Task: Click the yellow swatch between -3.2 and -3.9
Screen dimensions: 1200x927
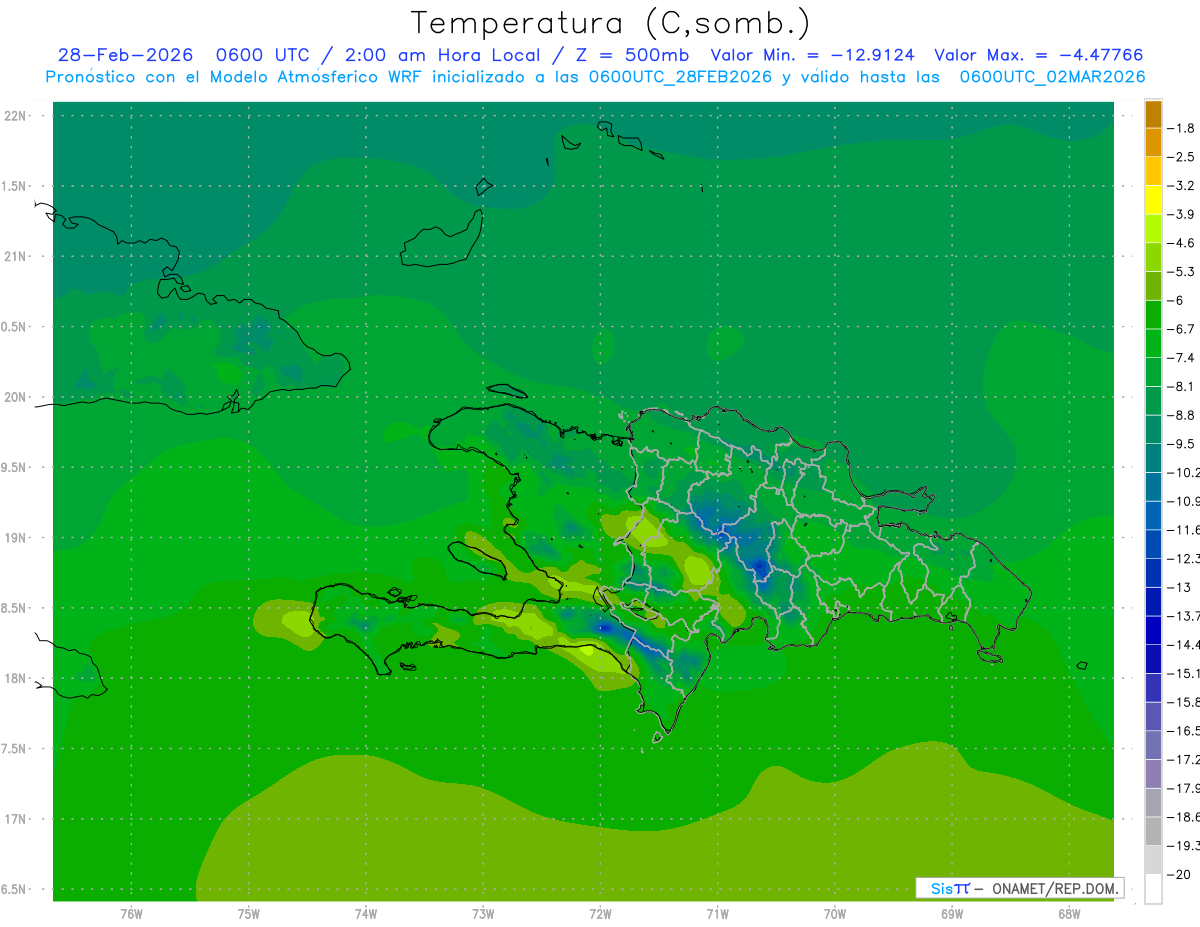Action: point(1153,200)
